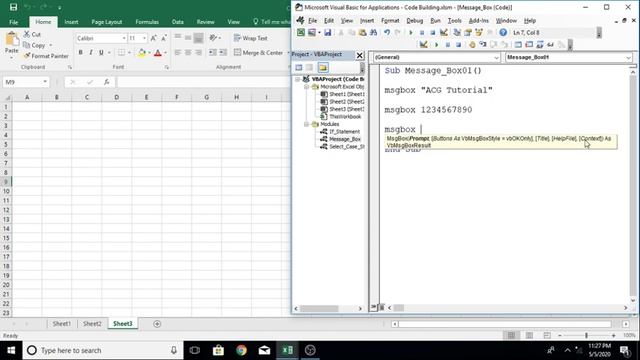Collapse the Microsoft Excel Objects folder

(x=306, y=87)
